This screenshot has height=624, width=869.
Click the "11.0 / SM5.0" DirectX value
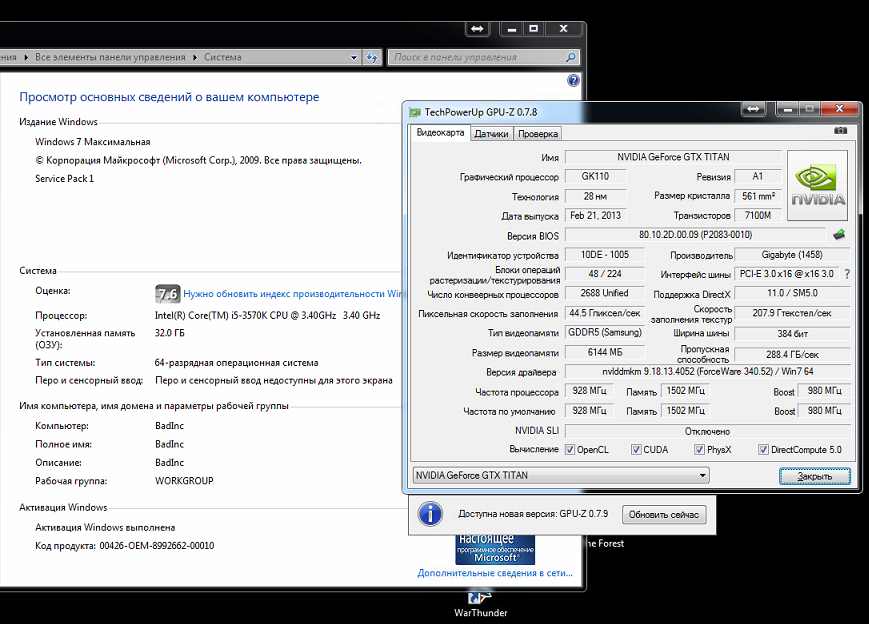pyautogui.click(x=792, y=293)
